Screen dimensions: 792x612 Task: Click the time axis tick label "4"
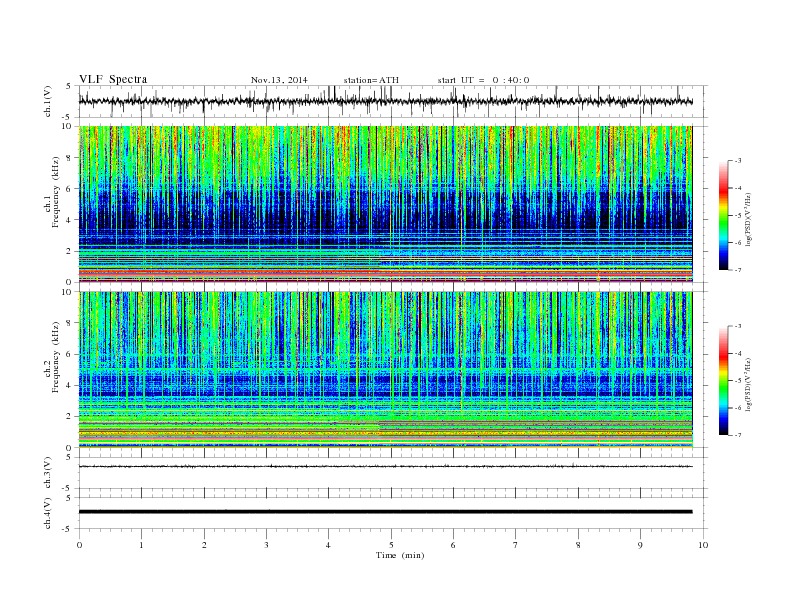(328, 545)
